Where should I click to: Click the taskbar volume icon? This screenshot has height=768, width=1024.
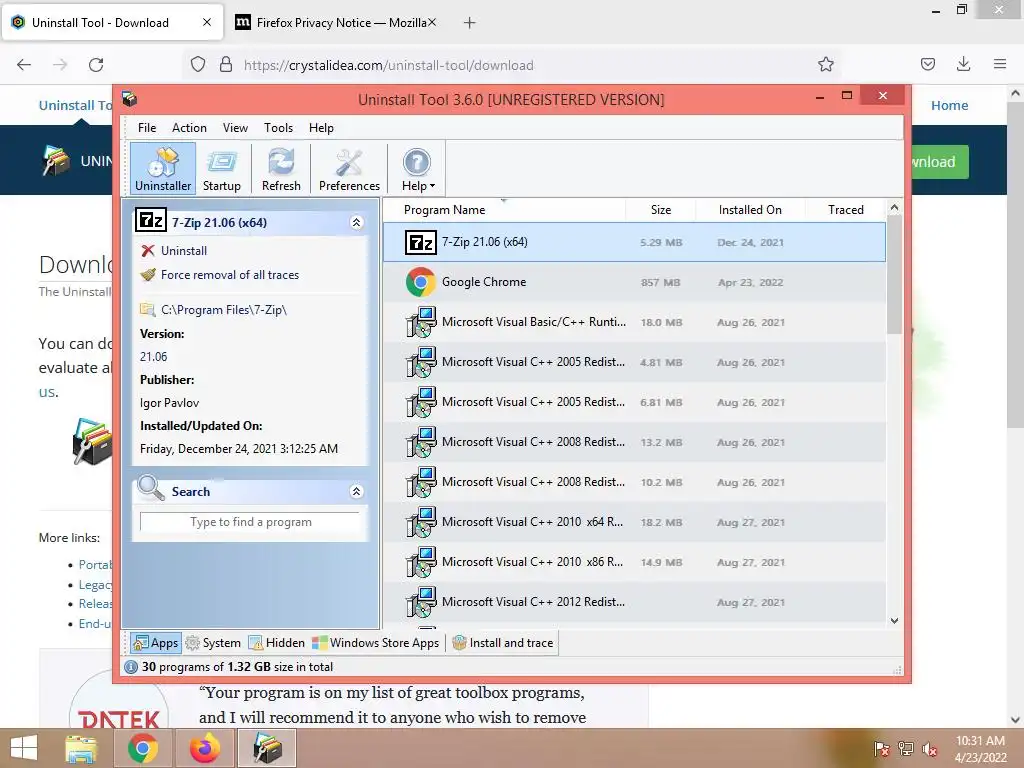[929, 748]
